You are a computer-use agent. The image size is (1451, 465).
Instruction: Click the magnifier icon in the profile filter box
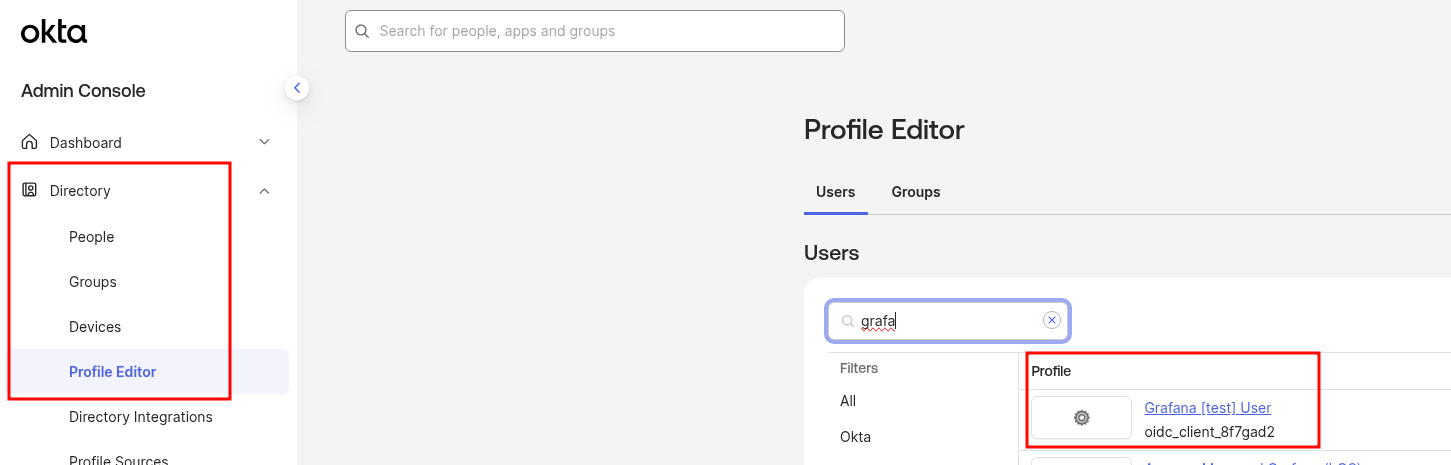pos(847,321)
